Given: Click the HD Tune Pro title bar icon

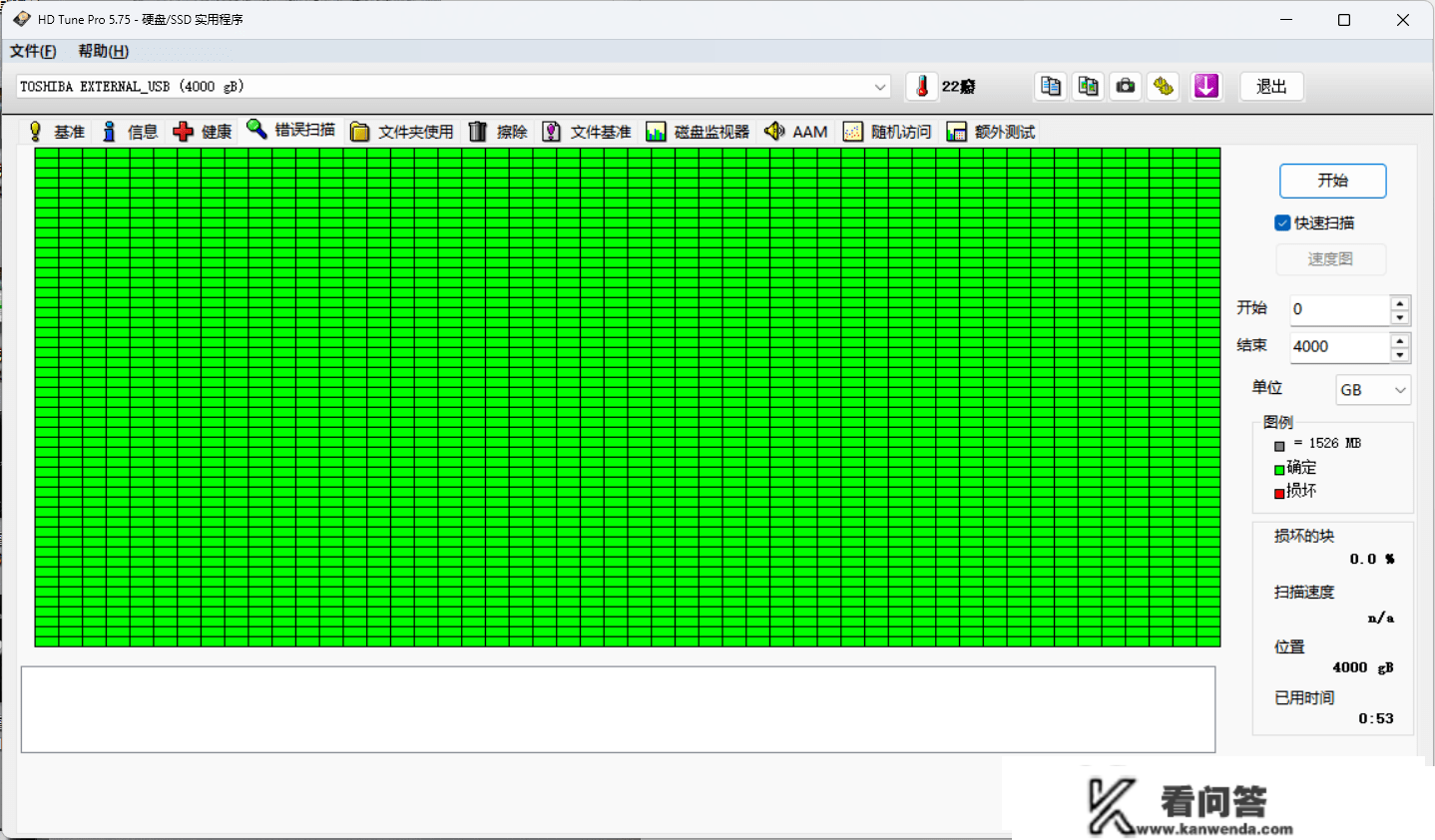Looking at the screenshot, I should tap(22, 19).
